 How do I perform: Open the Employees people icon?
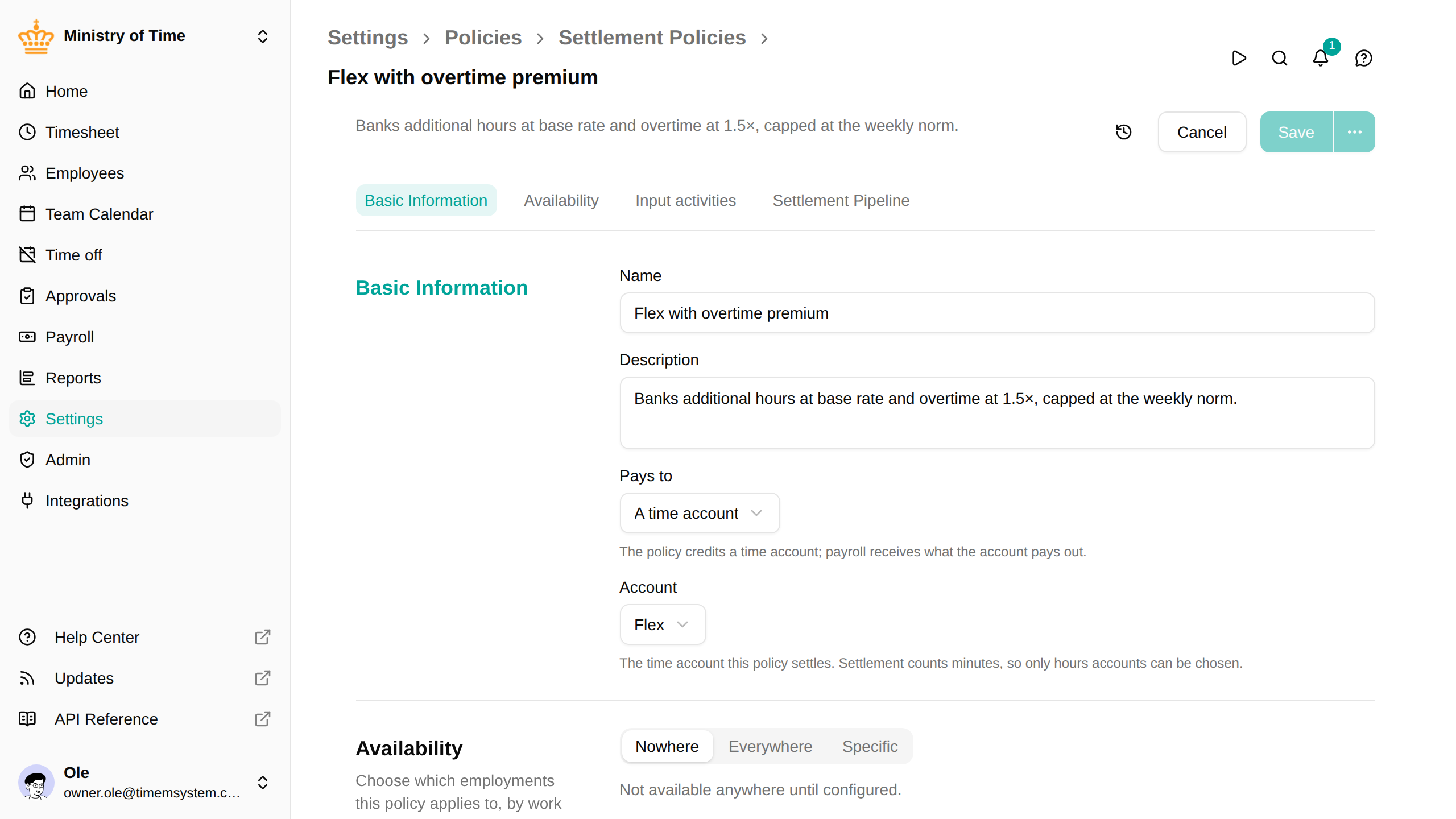(x=27, y=173)
